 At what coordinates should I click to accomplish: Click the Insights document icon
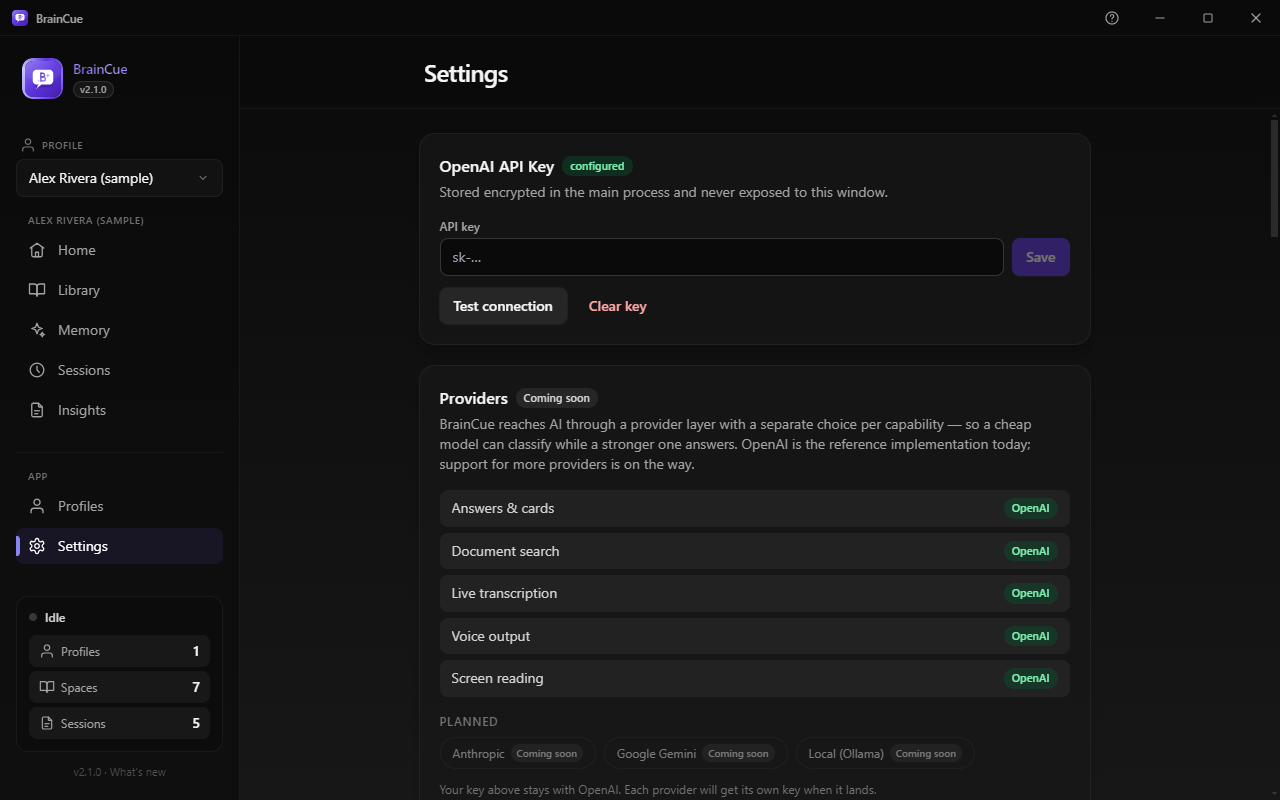37,410
